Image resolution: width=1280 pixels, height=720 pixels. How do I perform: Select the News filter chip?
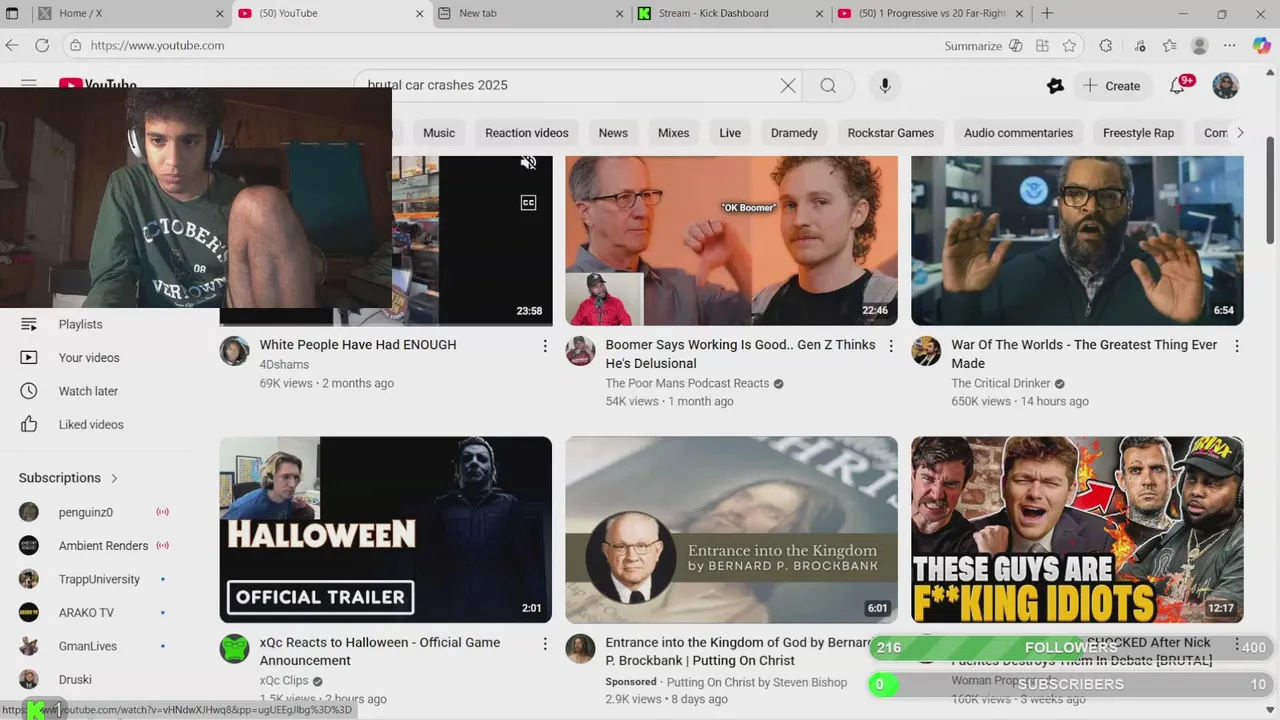tap(613, 133)
